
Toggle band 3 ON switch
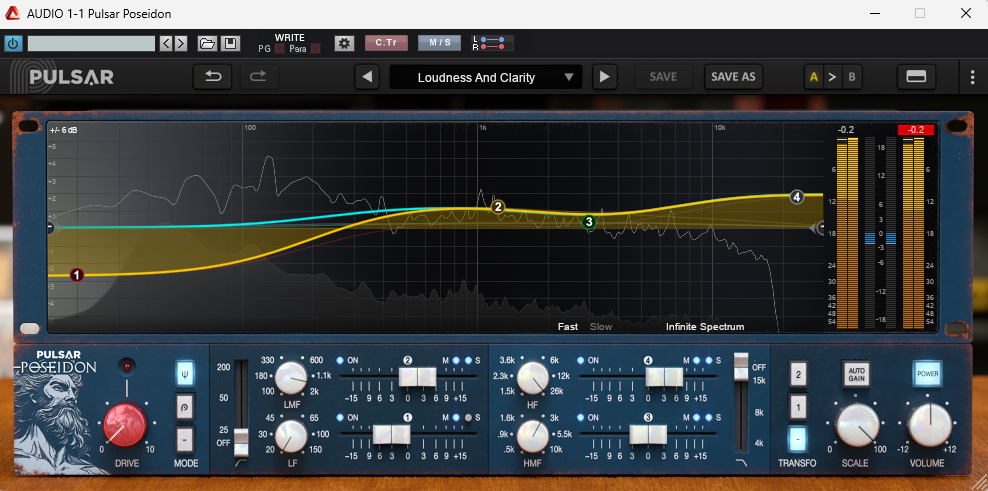pyautogui.click(x=582, y=417)
